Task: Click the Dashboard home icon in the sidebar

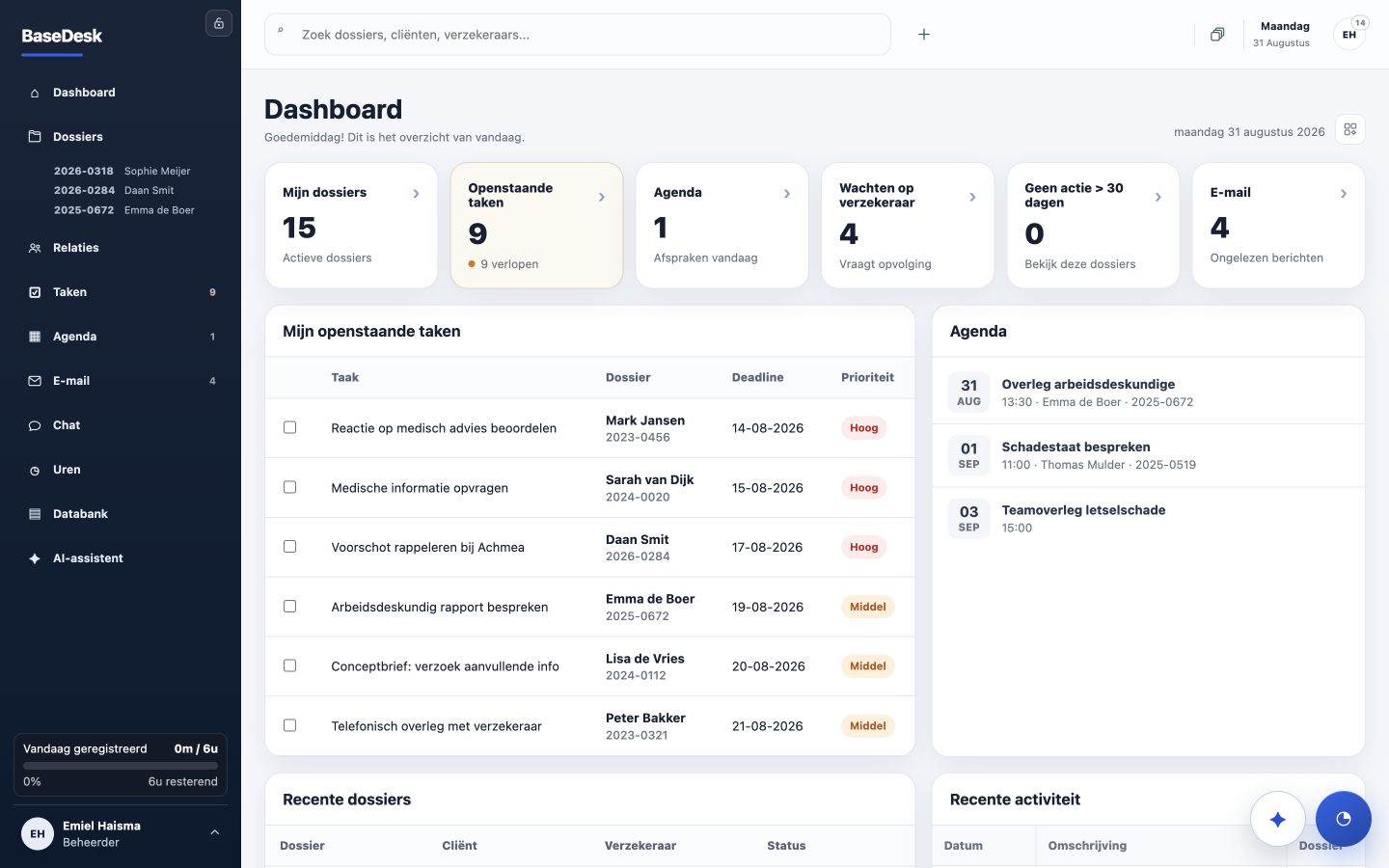Action: tap(35, 93)
